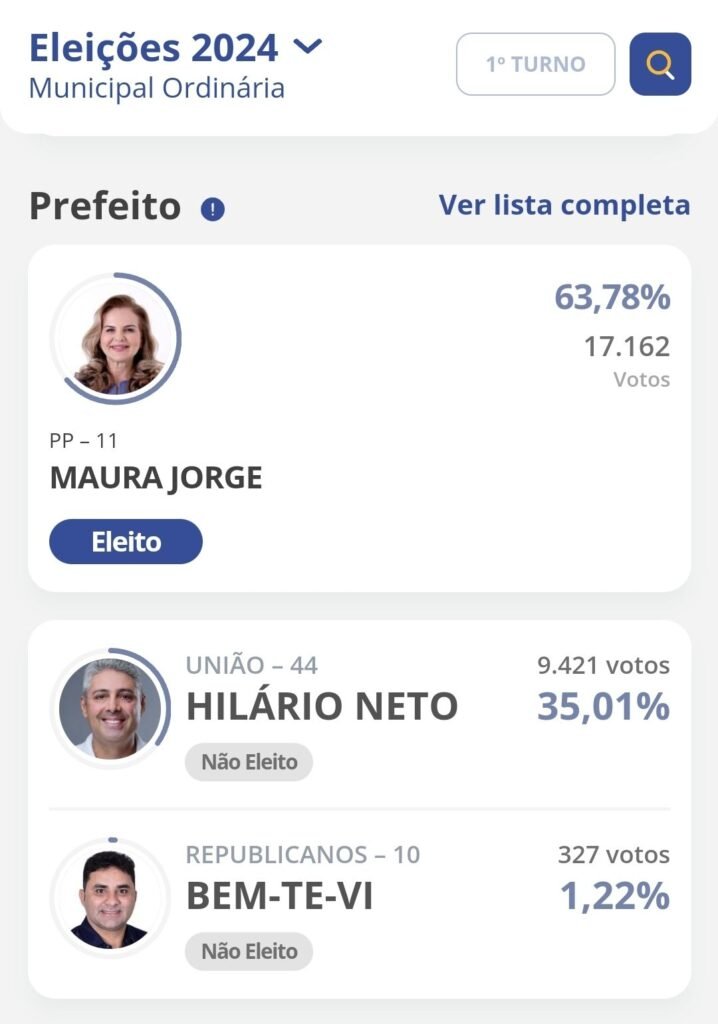Select the HILÁRIO NETO candidate name
This screenshot has height=1024, width=718.
pyautogui.click(x=322, y=707)
